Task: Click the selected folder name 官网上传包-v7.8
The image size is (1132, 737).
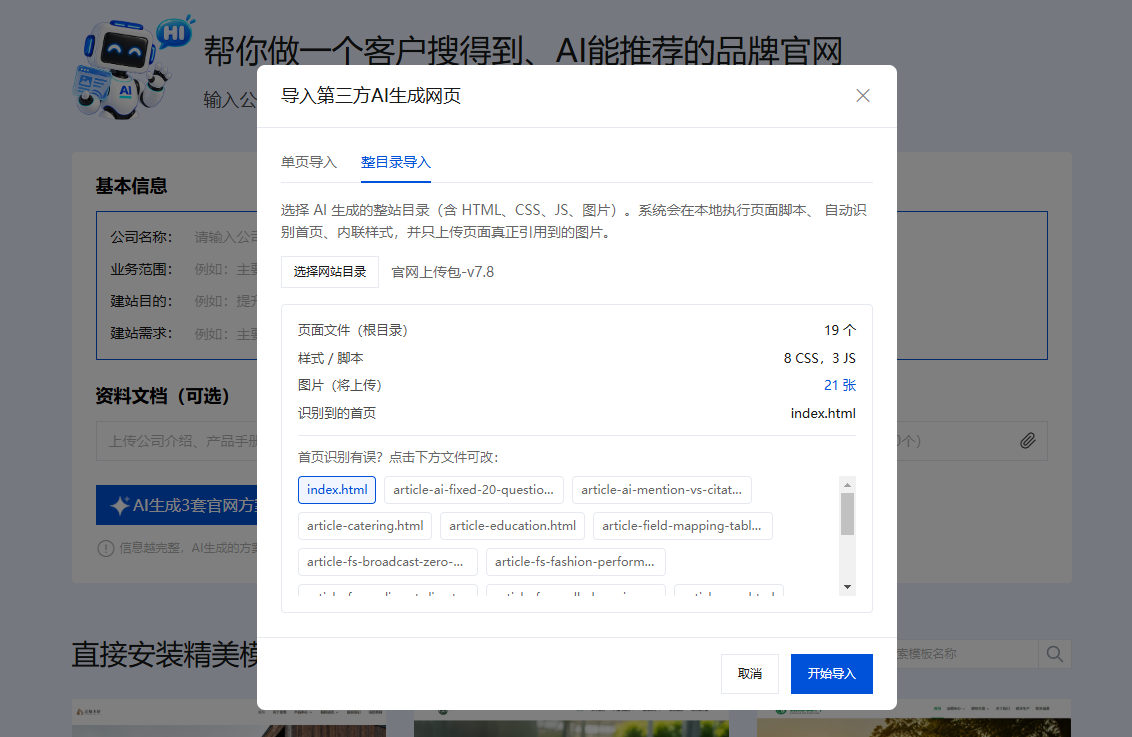Action: point(443,272)
